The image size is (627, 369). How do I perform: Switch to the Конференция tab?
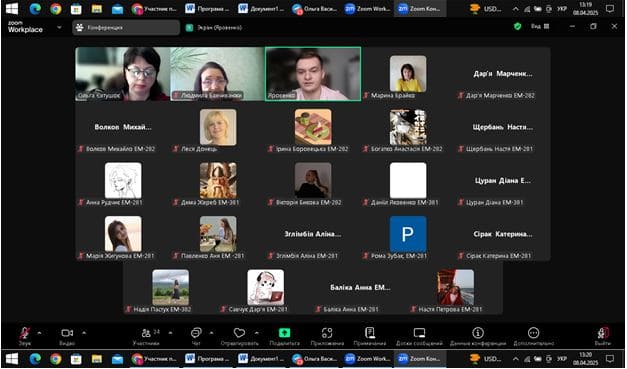point(126,28)
